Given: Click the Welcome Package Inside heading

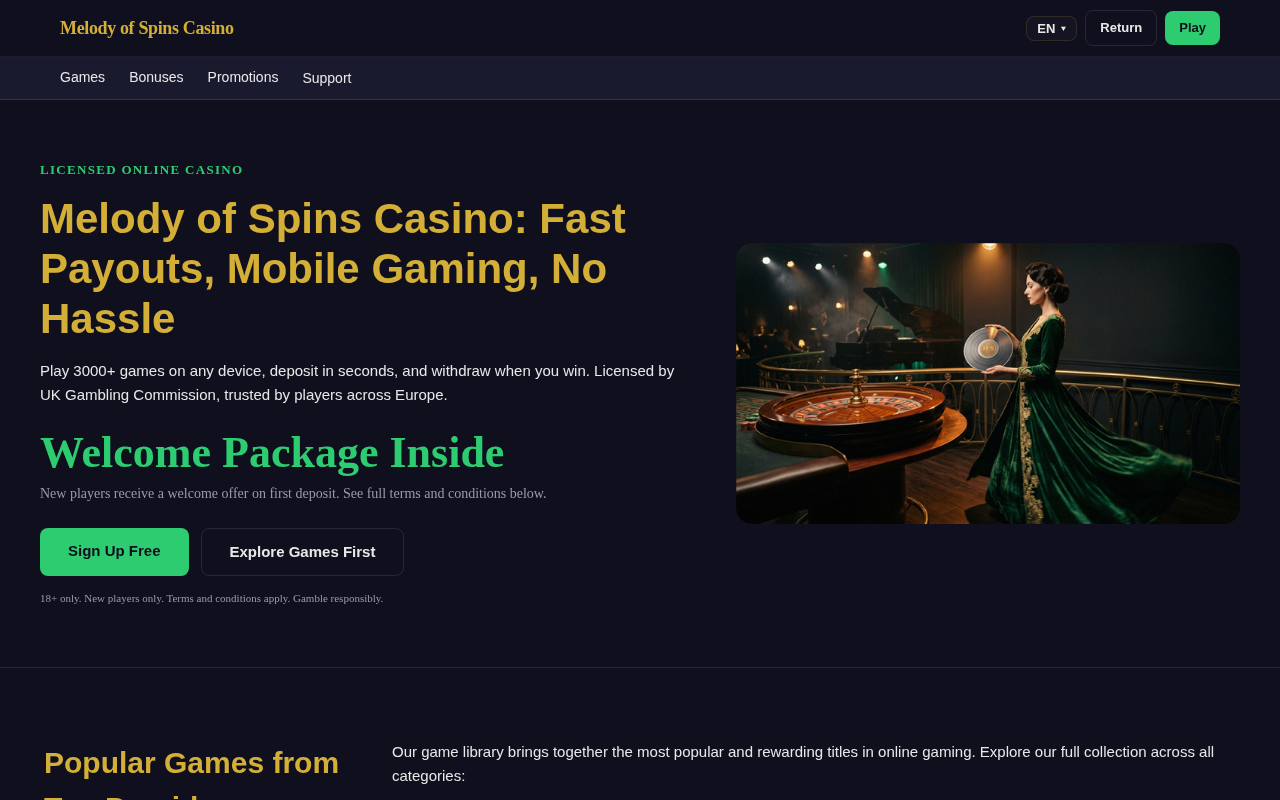Looking at the screenshot, I should coord(272,452).
